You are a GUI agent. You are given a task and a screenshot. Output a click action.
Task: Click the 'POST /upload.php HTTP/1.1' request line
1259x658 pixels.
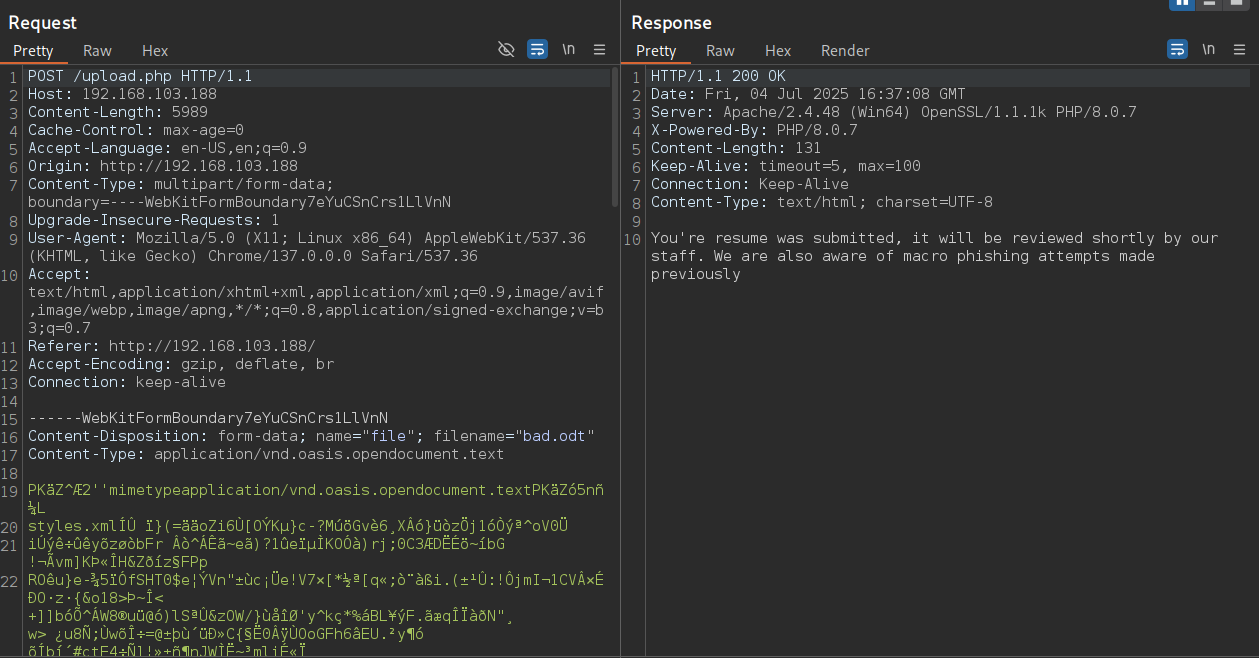tap(140, 76)
